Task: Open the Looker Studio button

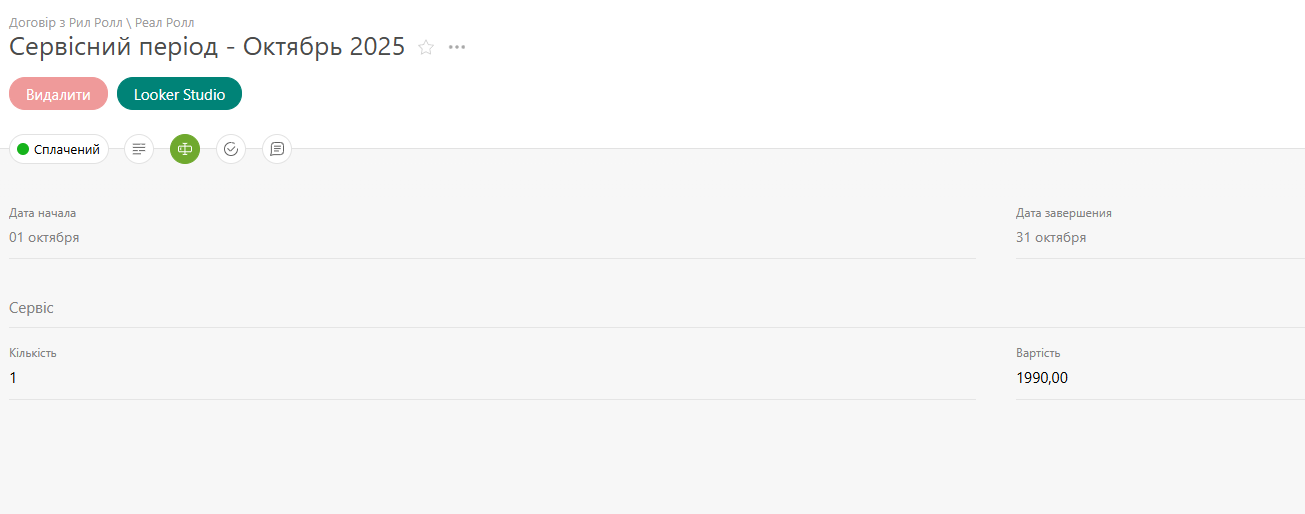Action: click(179, 94)
